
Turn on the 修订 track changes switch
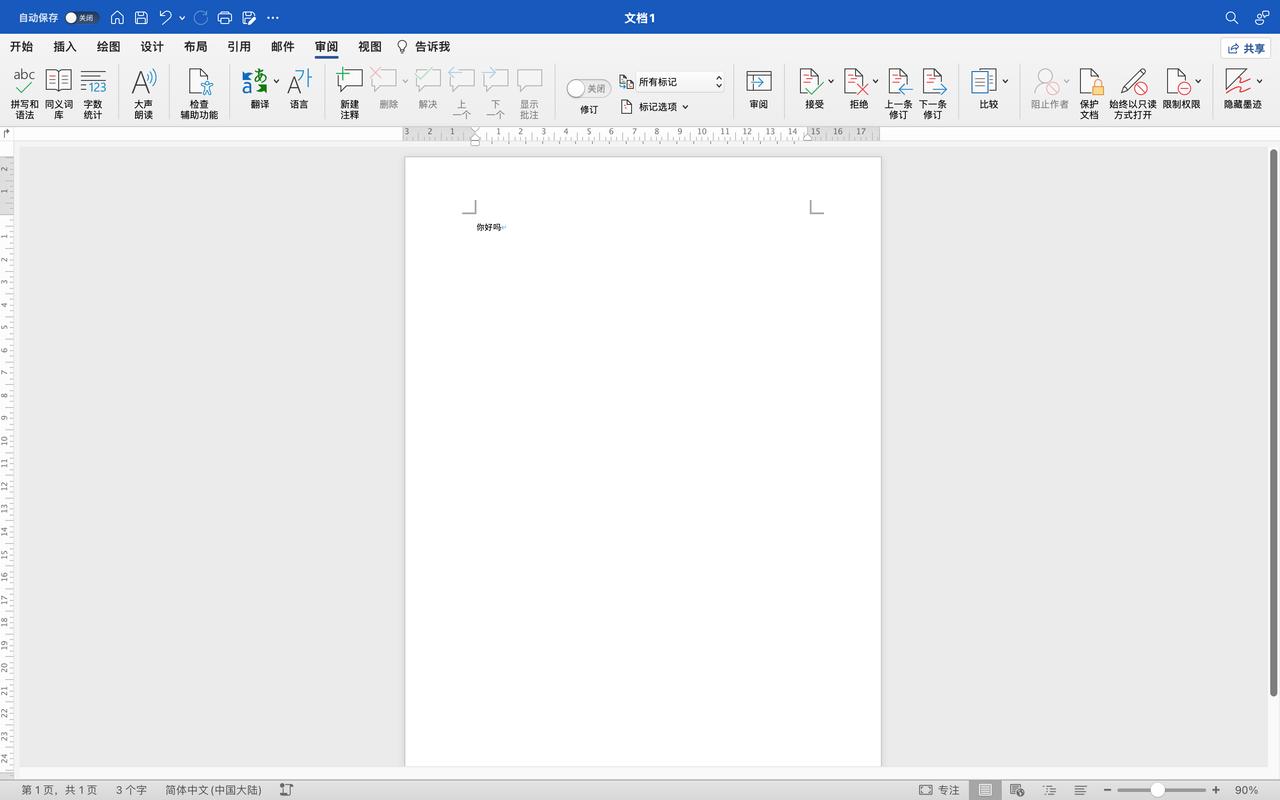pyautogui.click(x=589, y=88)
